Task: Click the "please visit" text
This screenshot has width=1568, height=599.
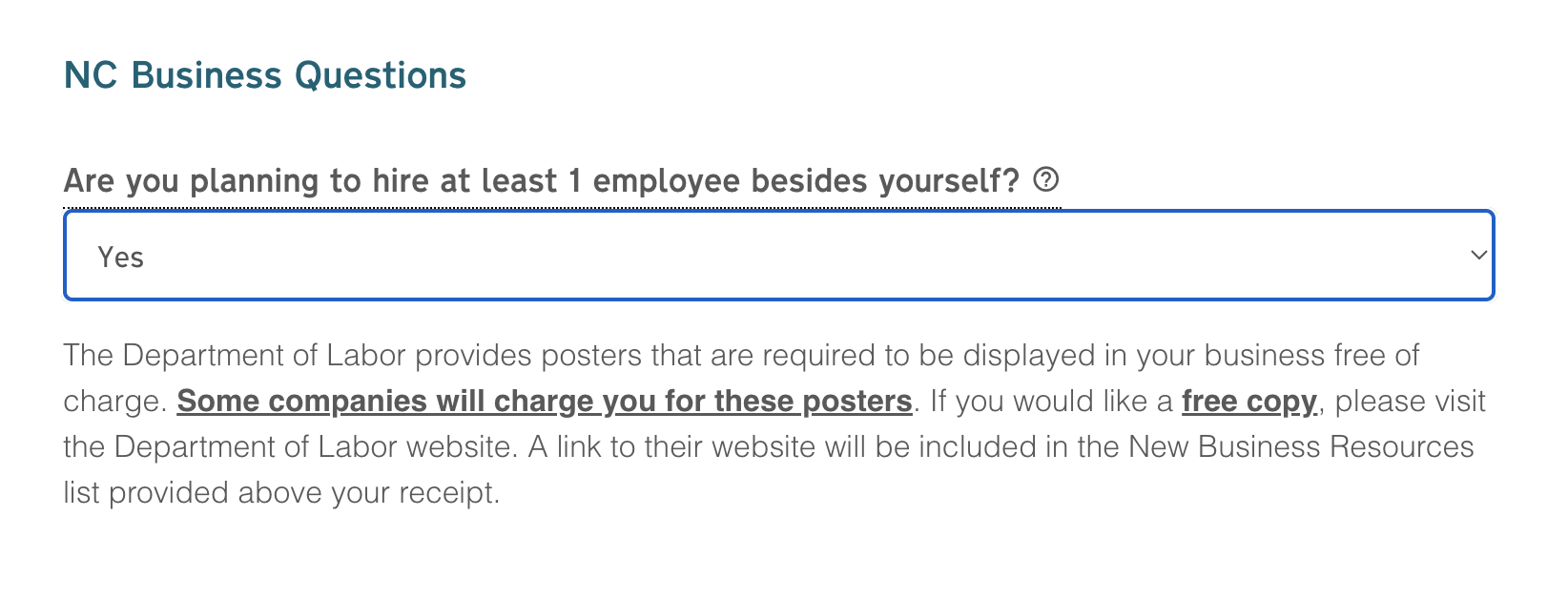Action: [x=1410, y=401]
